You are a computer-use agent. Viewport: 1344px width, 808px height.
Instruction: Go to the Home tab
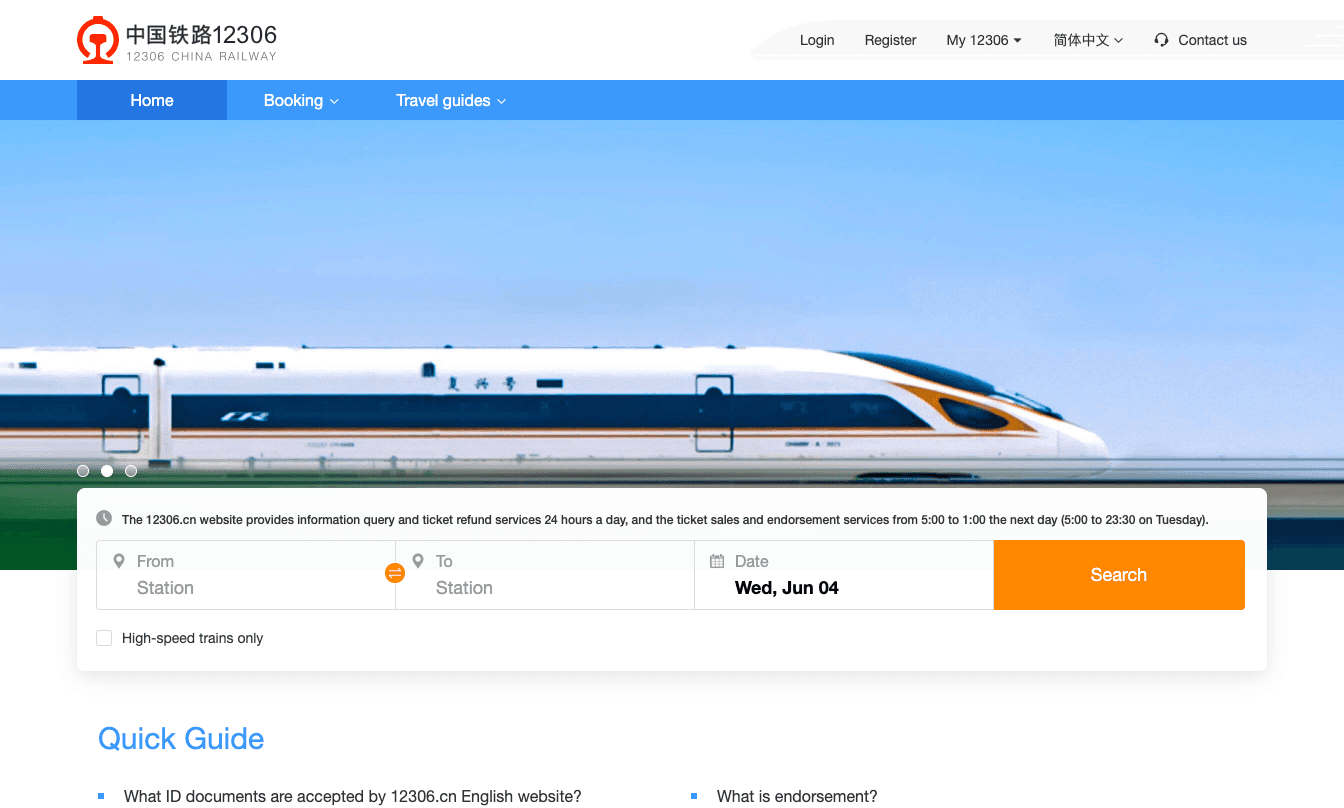coord(152,100)
